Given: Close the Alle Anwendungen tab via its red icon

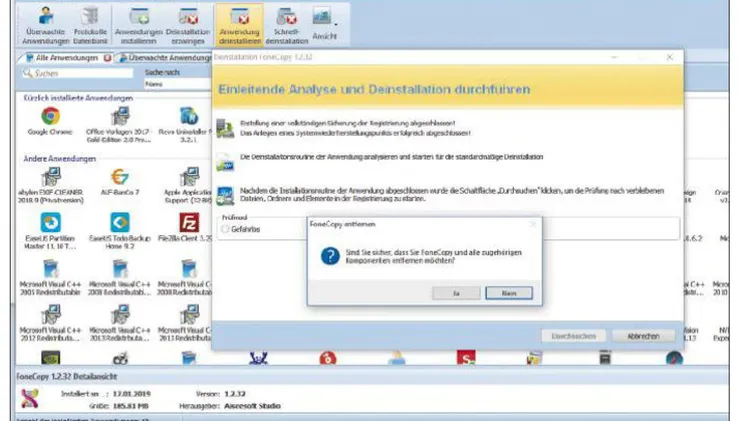Looking at the screenshot, I should [x=108, y=58].
